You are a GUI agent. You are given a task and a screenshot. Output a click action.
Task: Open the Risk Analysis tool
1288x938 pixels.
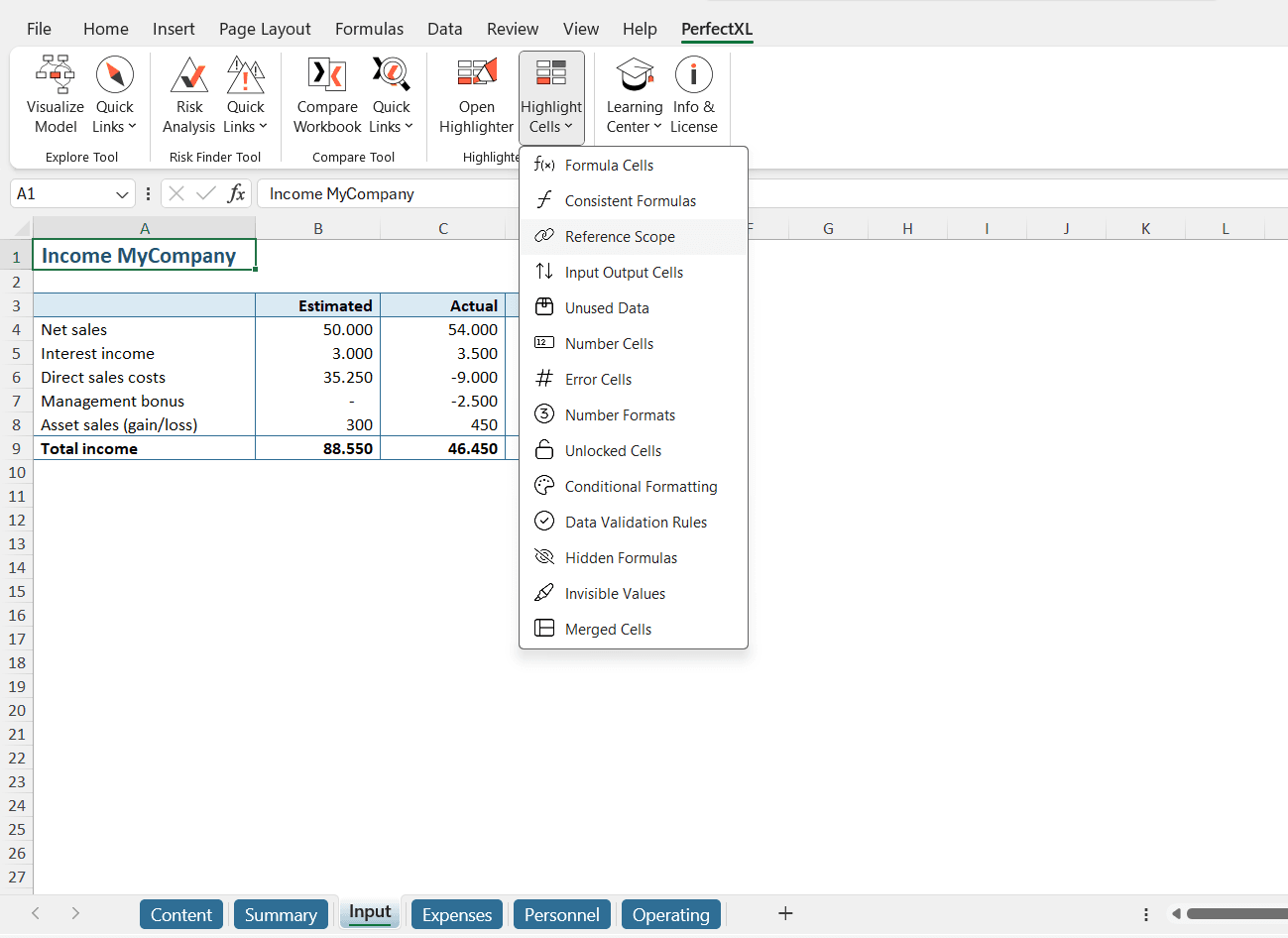tap(188, 96)
